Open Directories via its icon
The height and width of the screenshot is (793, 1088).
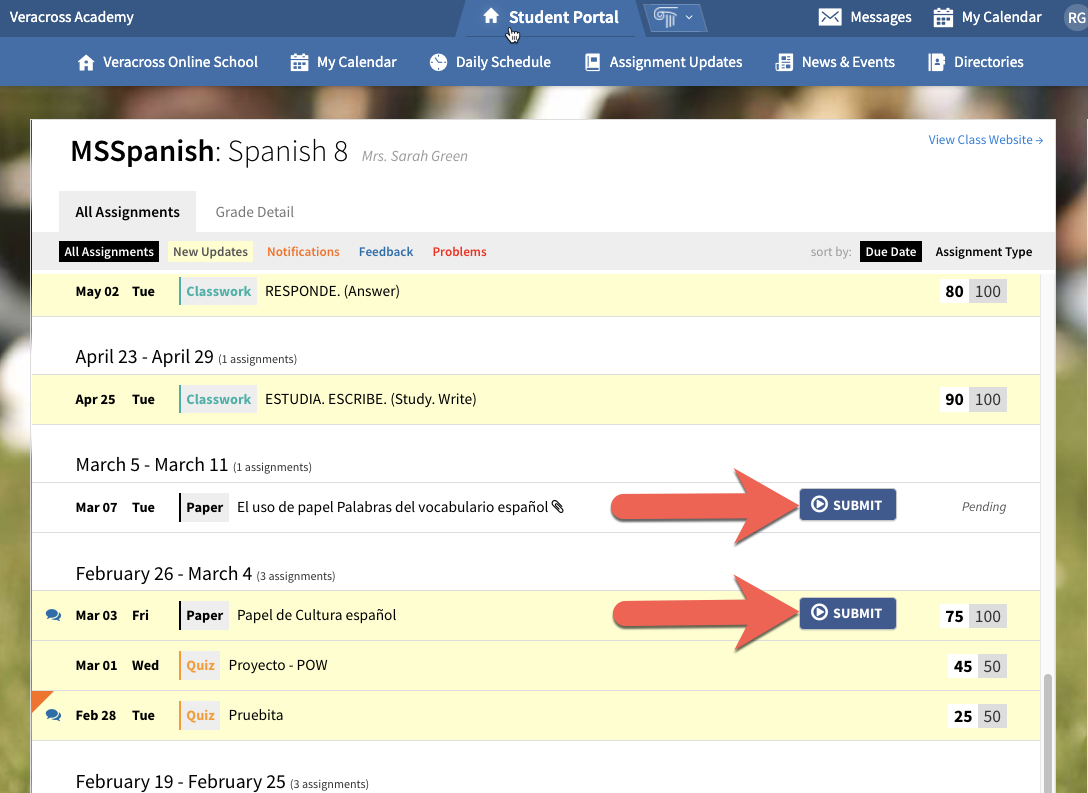coord(938,61)
